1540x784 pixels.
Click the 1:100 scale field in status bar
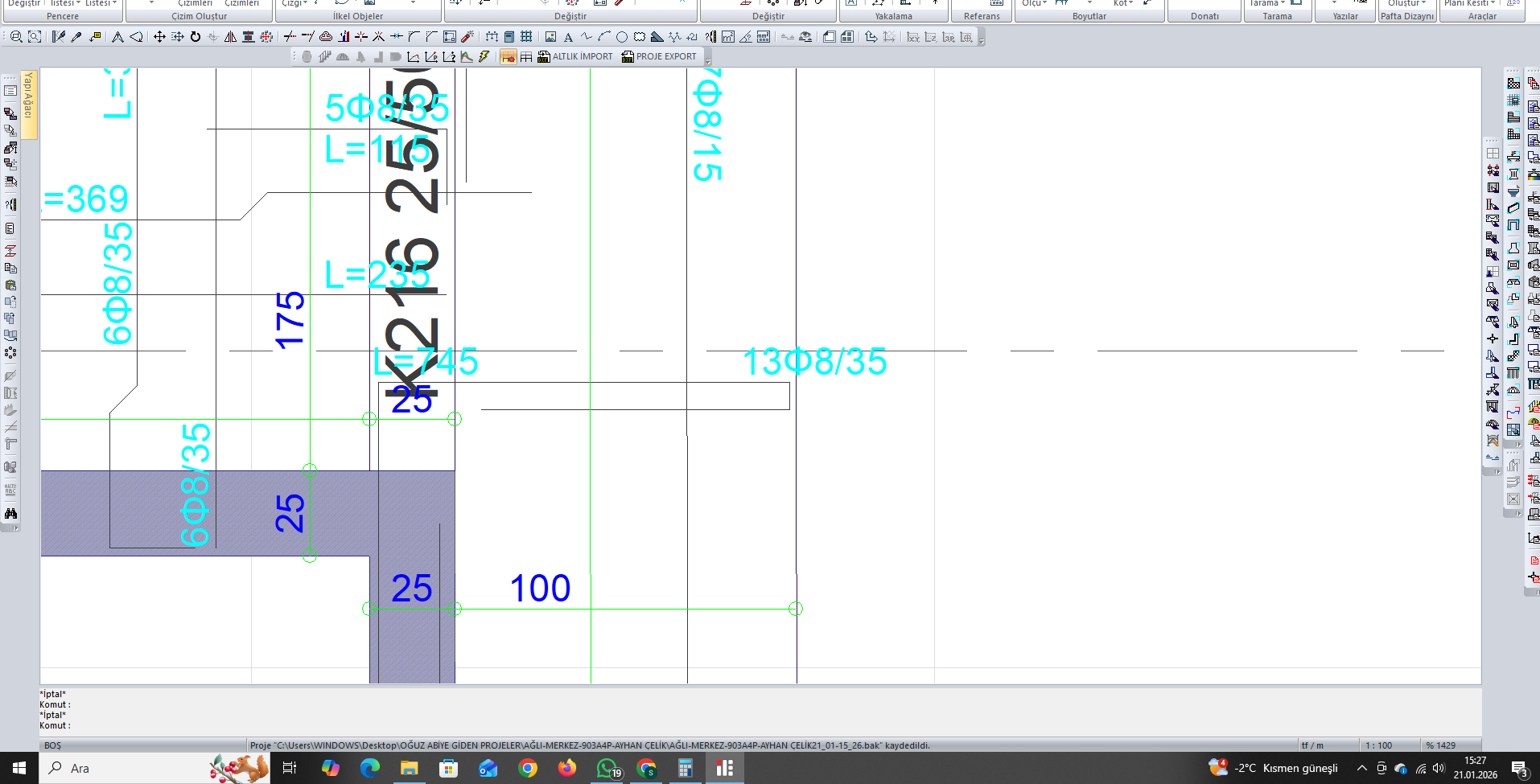pyautogui.click(x=1378, y=745)
